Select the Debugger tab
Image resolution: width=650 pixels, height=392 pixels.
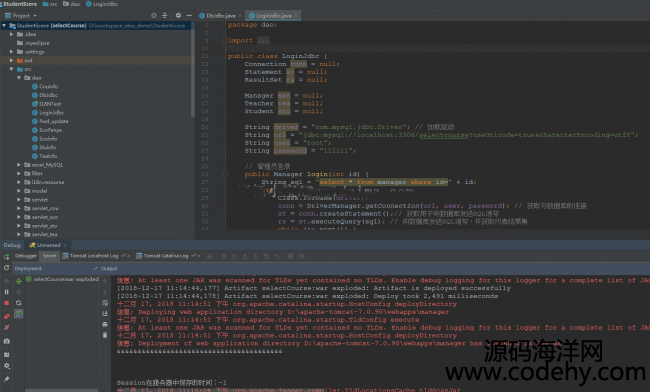pos(26,256)
